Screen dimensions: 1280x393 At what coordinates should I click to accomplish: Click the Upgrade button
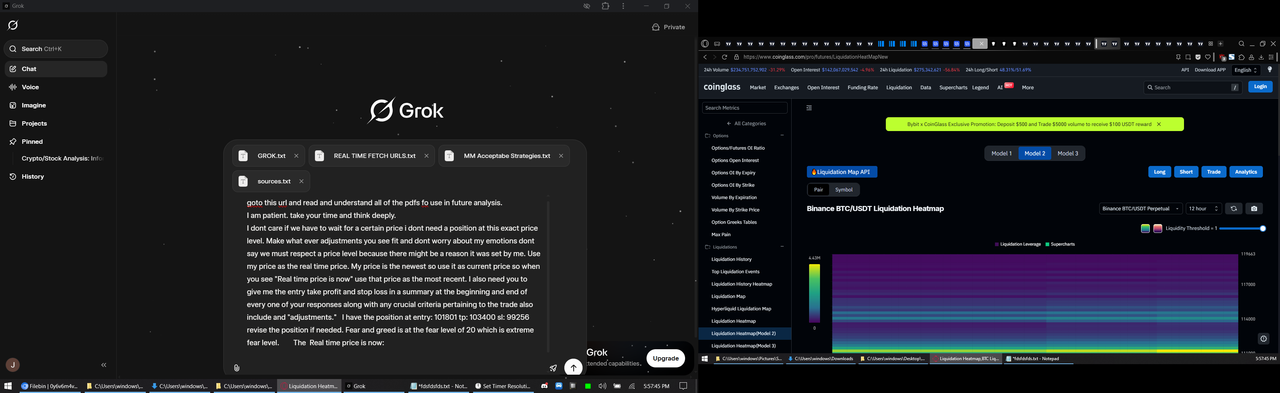point(666,358)
